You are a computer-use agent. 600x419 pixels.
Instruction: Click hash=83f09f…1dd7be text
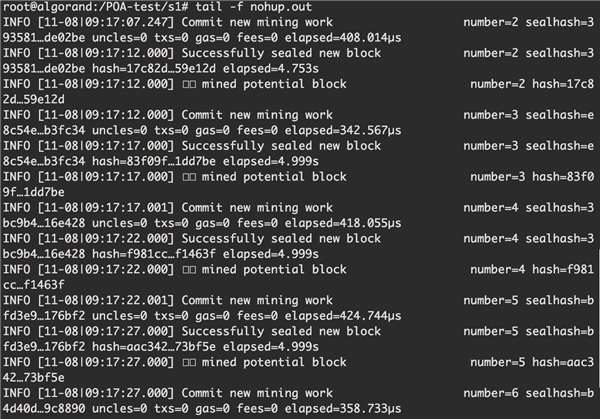[154, 161]
